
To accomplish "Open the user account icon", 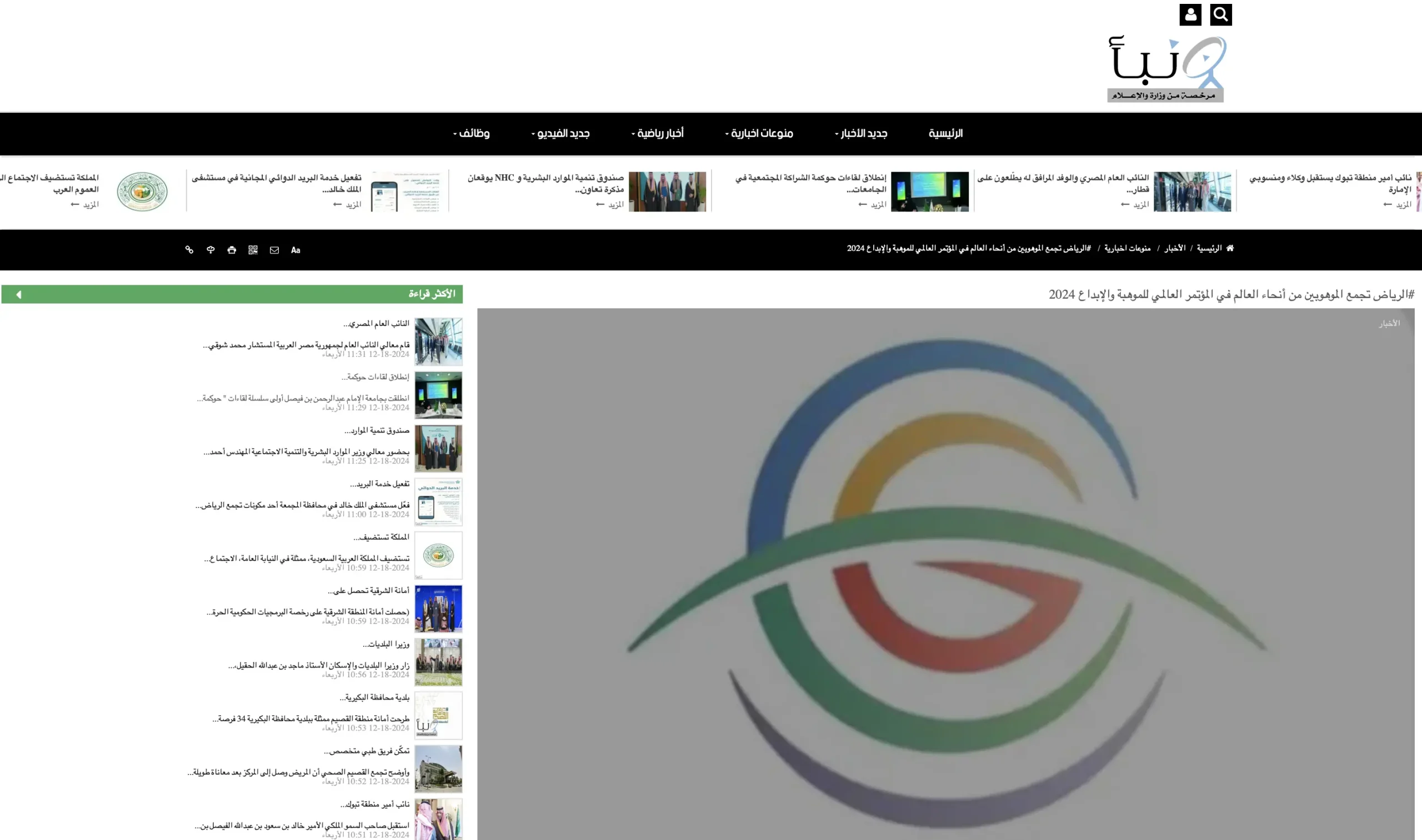I will pos(1190,15).
